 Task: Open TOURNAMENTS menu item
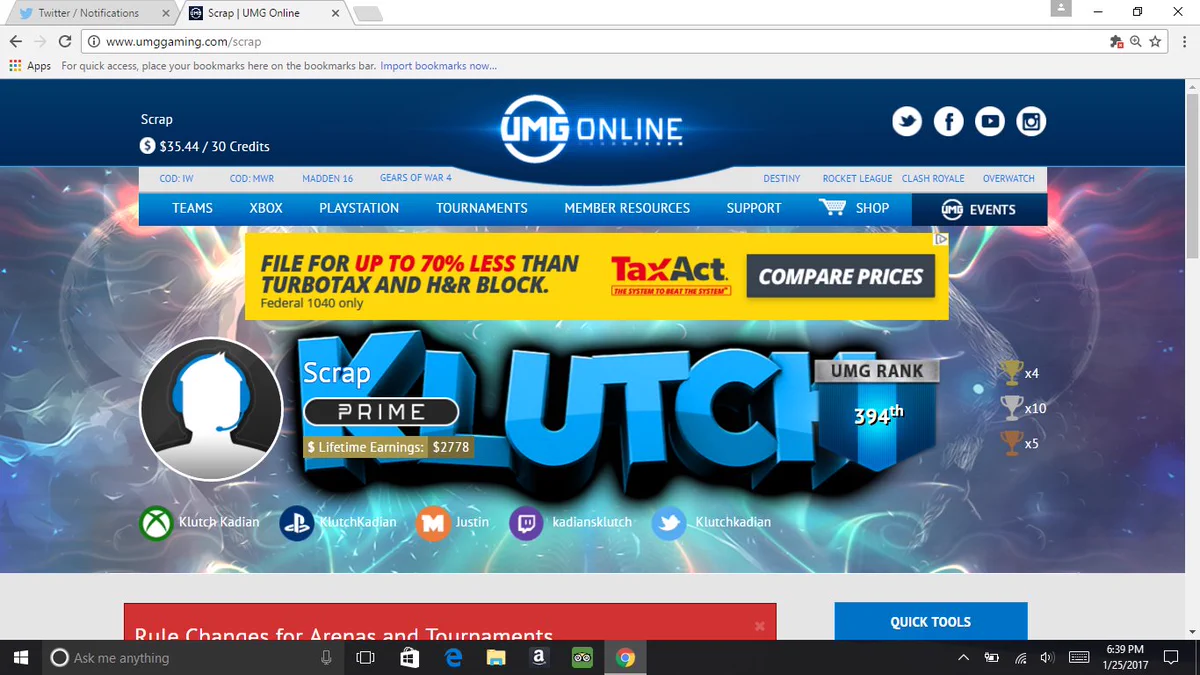pyautogui.click(x=482, y=208)
